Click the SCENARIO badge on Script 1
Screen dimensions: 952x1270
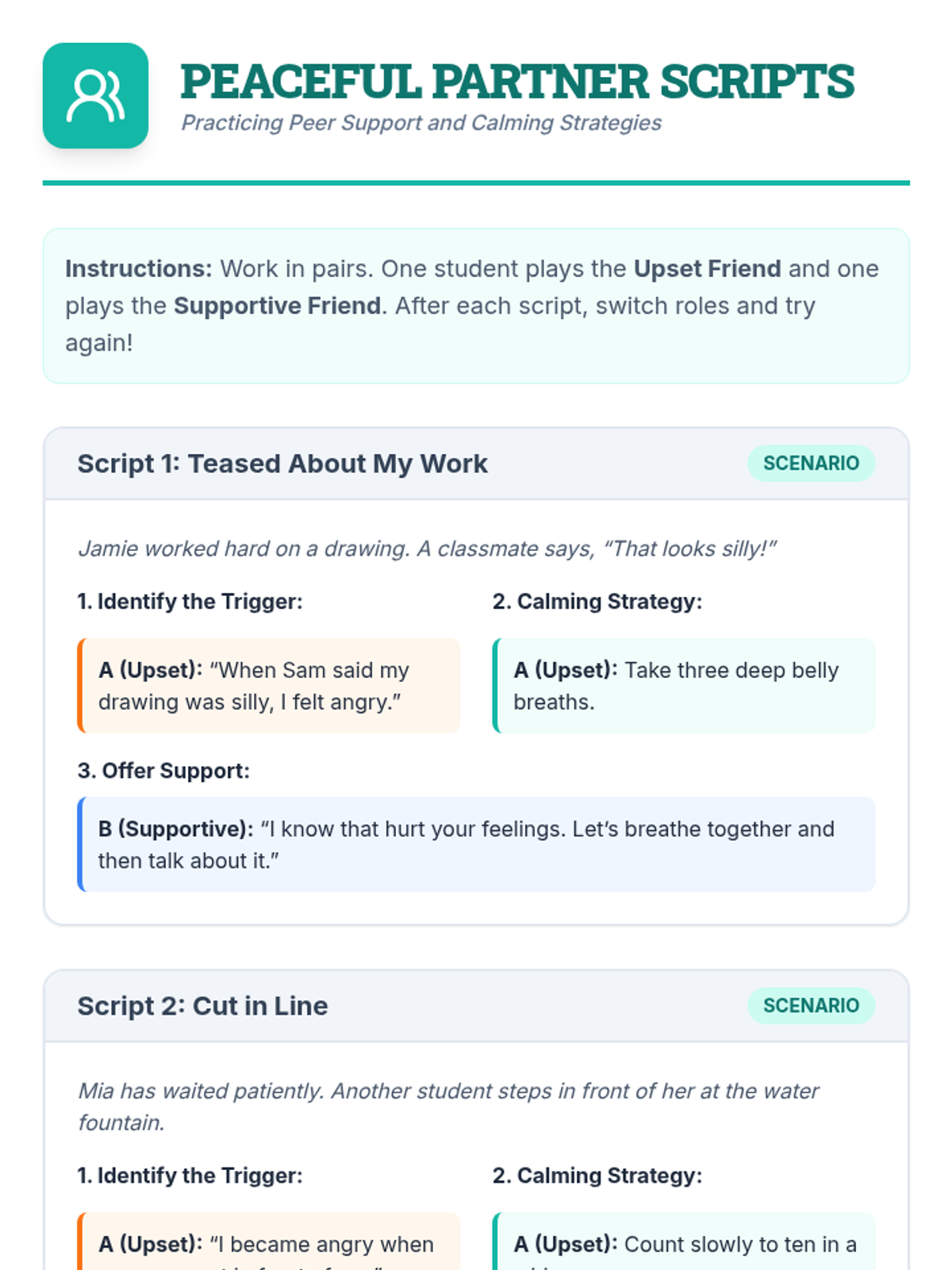[x=811, y=464]
